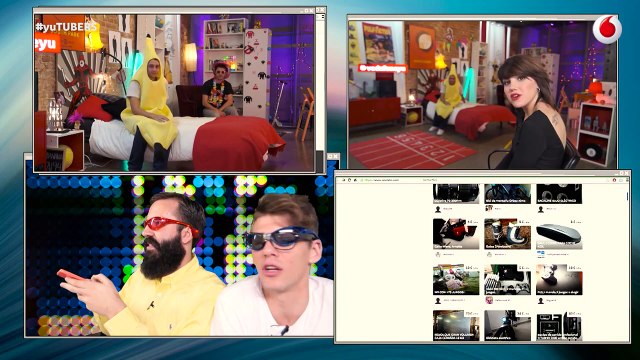This screenshot has height=360, width=640.
Task: Click seller avatar below the bicycle listing
Action: (489, 209)
